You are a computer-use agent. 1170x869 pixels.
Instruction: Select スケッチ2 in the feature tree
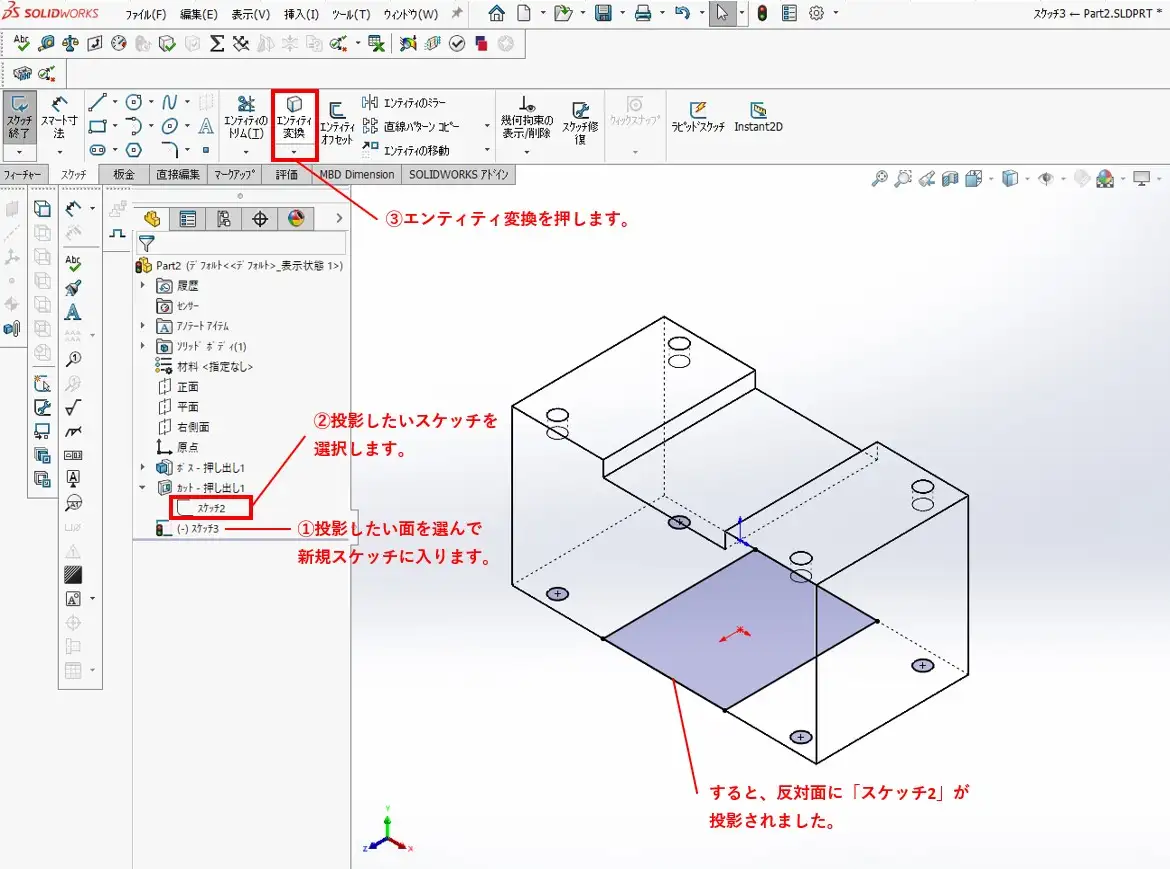210,508
